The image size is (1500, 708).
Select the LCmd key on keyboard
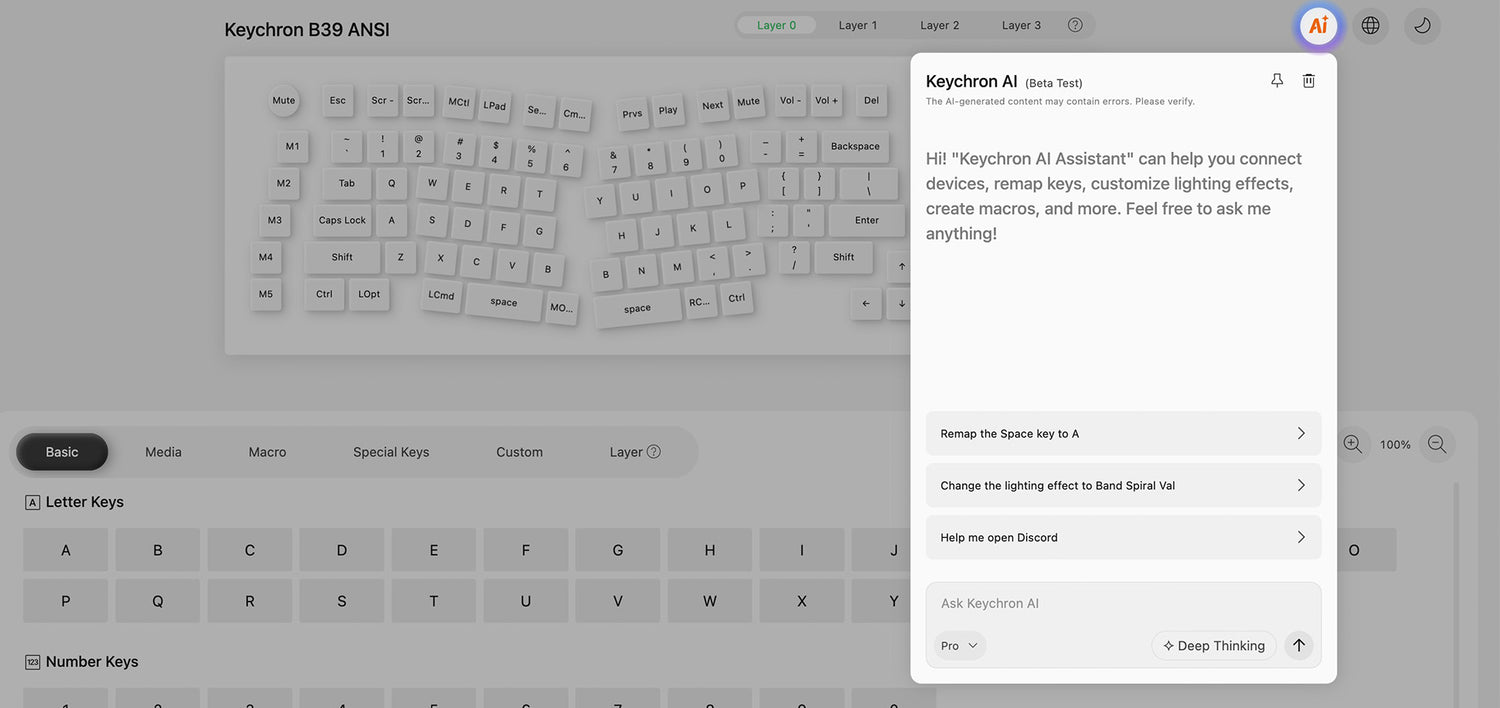441,296
